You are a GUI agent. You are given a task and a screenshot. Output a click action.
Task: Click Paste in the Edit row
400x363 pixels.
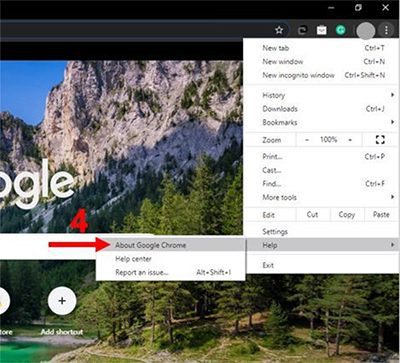click(381, 215)
